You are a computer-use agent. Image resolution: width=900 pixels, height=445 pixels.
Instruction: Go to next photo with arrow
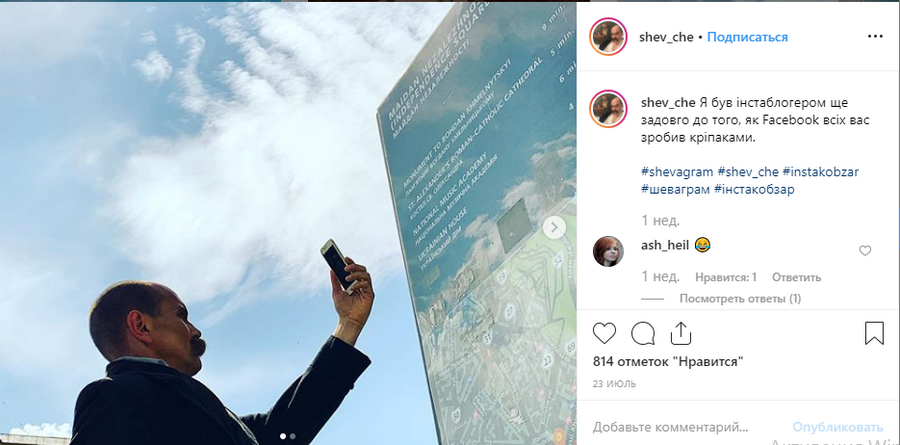pyautogui.click(x=554, y=228)
